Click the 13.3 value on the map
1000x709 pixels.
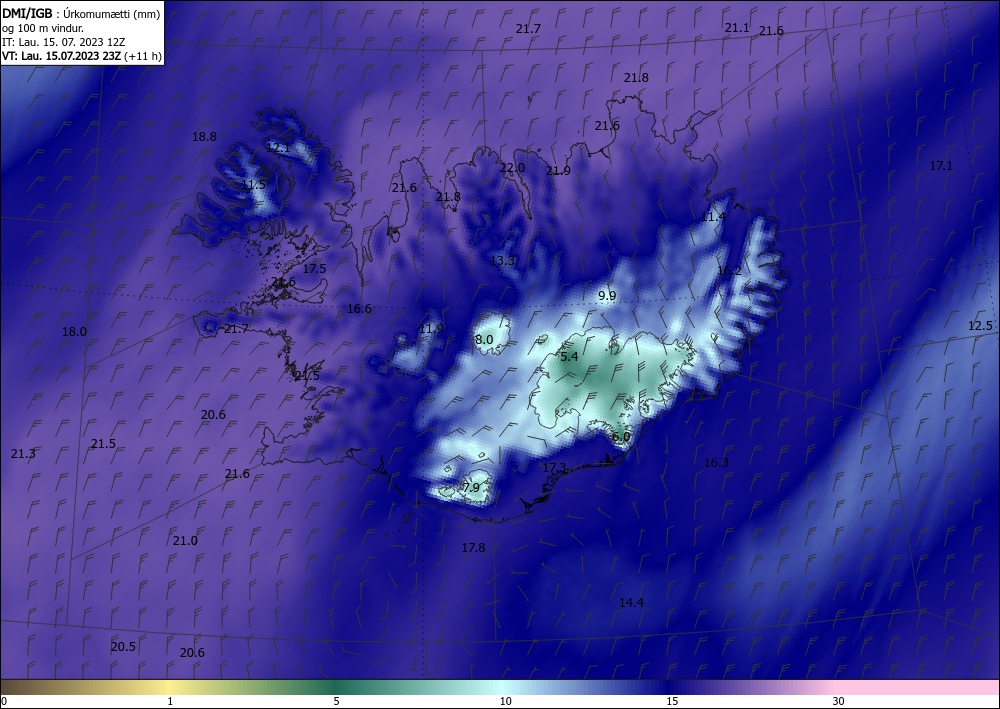click(x=503, y=260)
